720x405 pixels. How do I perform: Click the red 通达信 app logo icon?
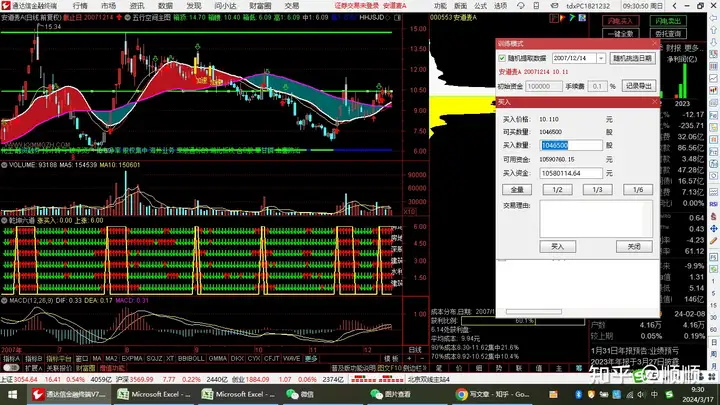pos(6,6)
